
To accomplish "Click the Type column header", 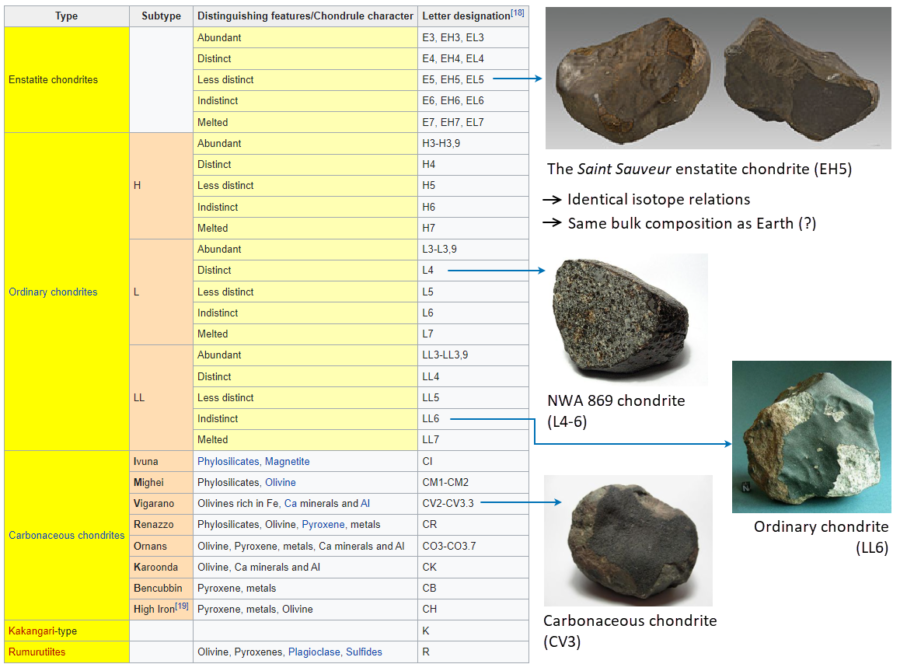I will pos(67,16).
